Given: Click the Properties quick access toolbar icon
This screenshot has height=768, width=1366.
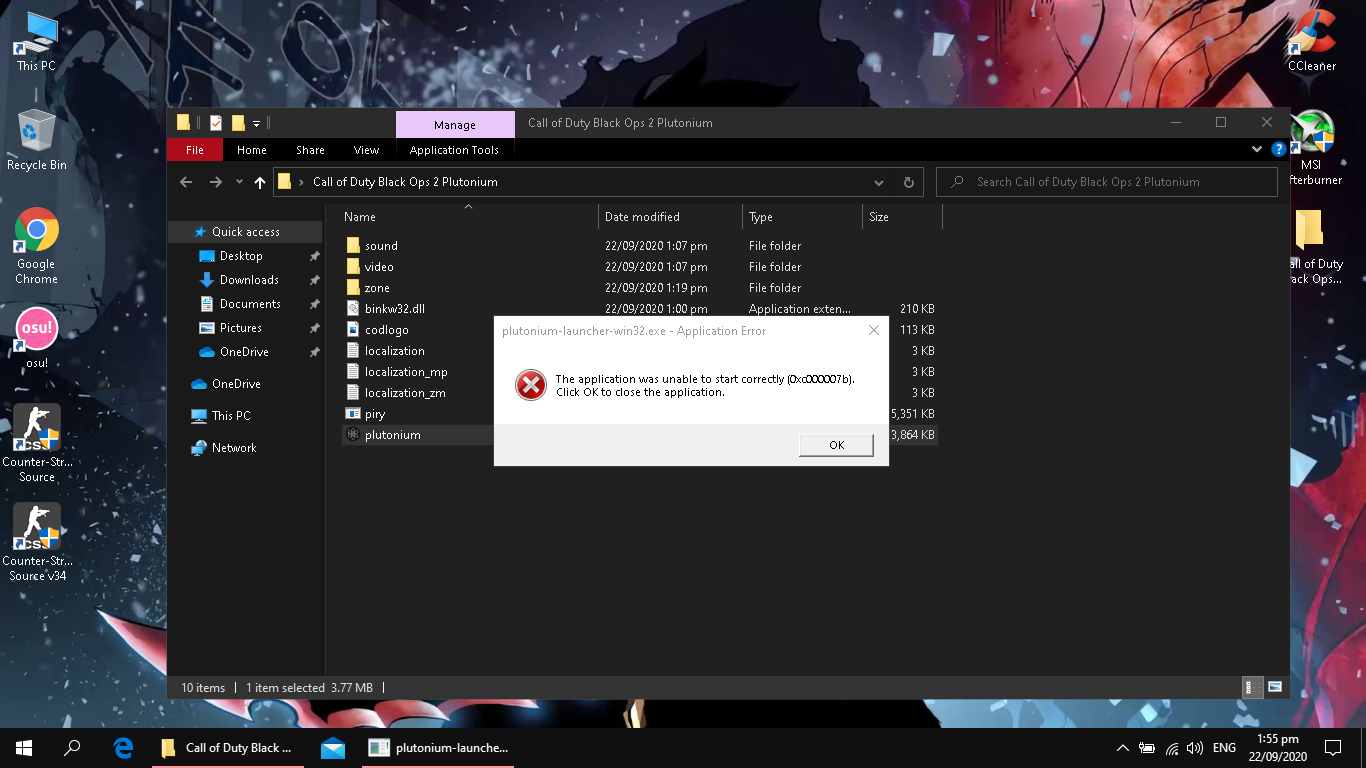Looking at the screenshot, I should [x=216, y=123].
